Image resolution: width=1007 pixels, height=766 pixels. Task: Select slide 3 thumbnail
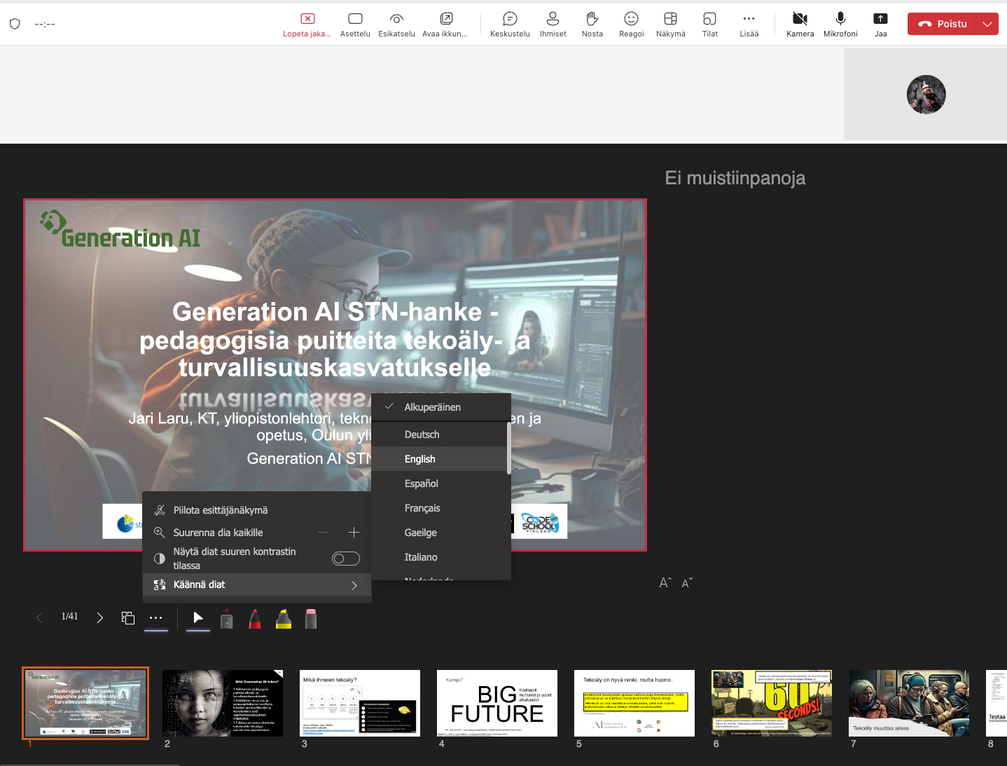[x=360, y=703]
